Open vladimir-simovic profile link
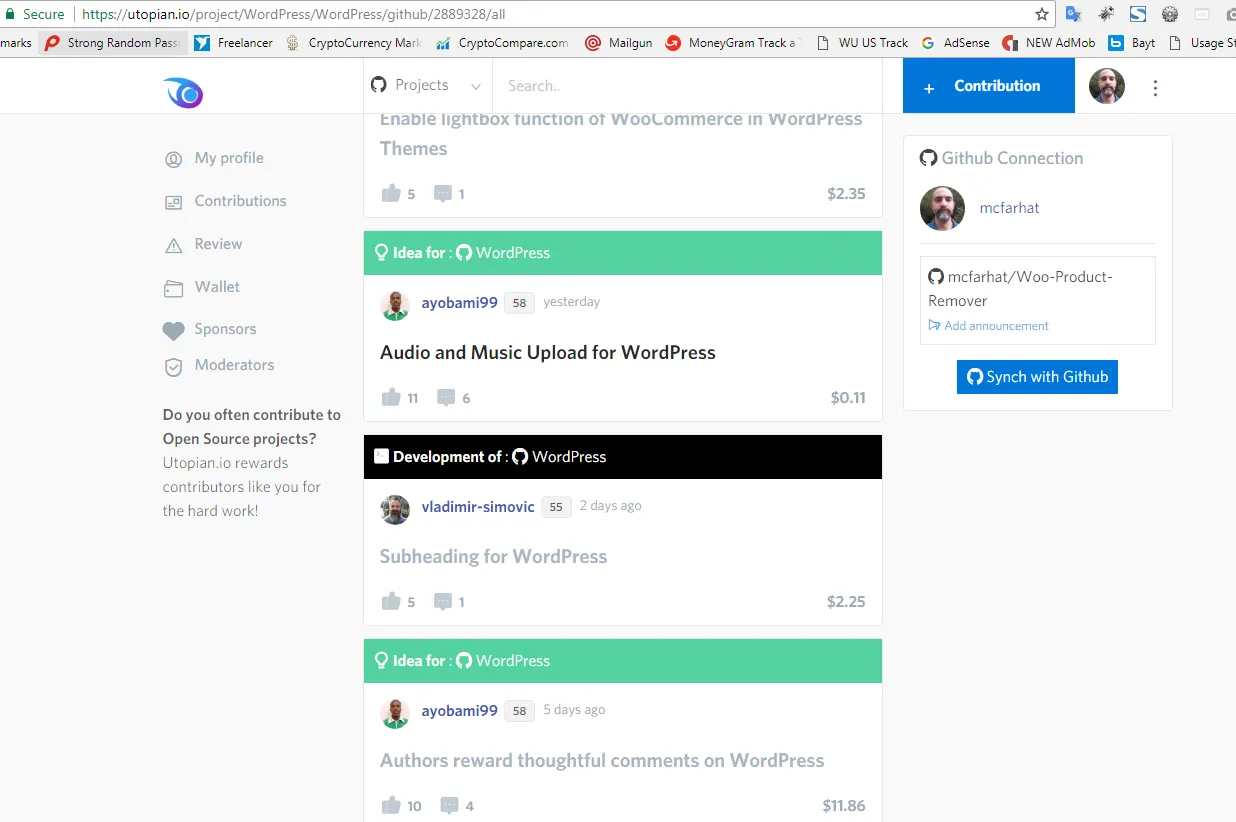The width and height of the screenshot is (1236, 822). 478,507
